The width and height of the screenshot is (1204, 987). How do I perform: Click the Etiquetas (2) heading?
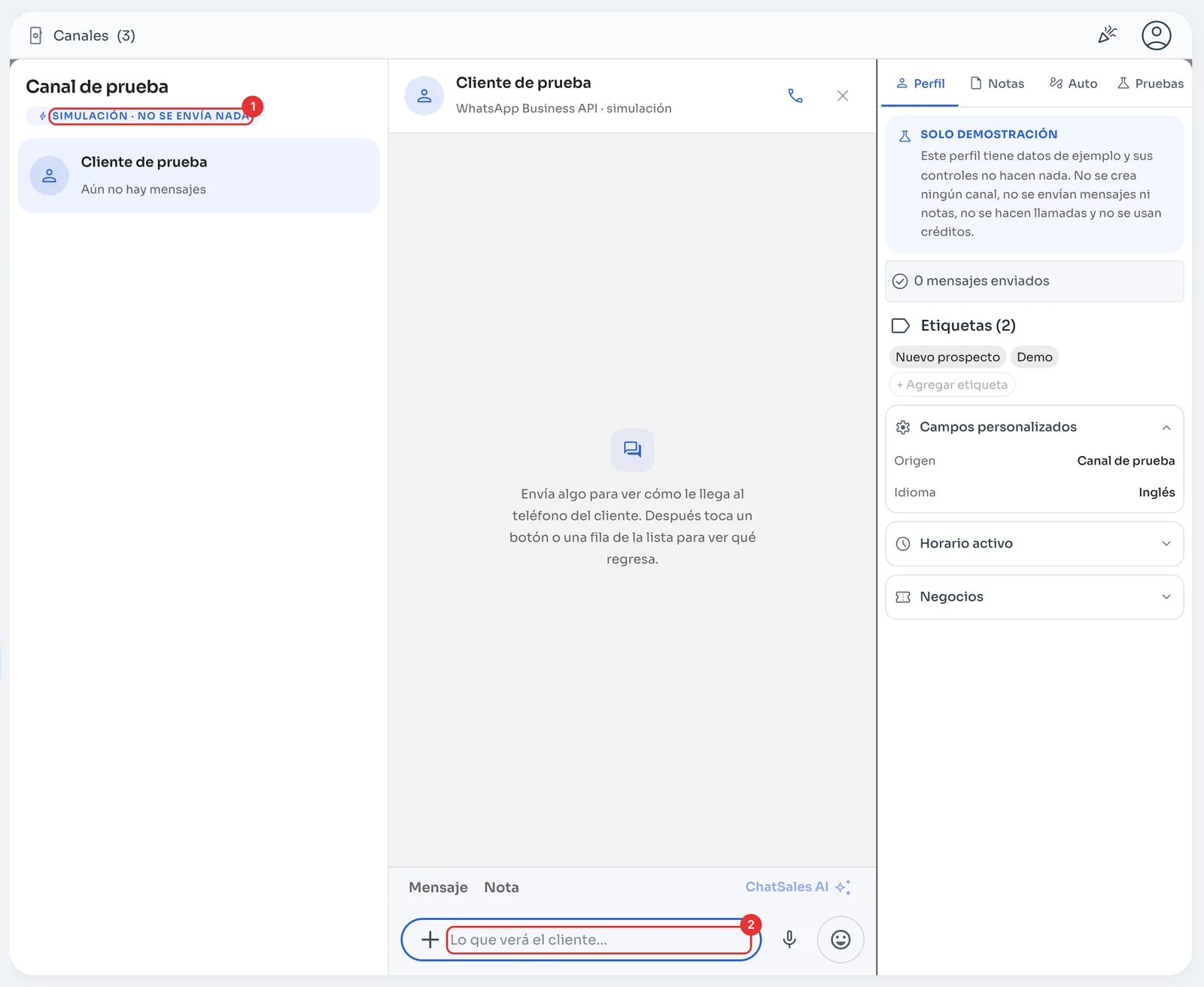(x=968, y=325)
